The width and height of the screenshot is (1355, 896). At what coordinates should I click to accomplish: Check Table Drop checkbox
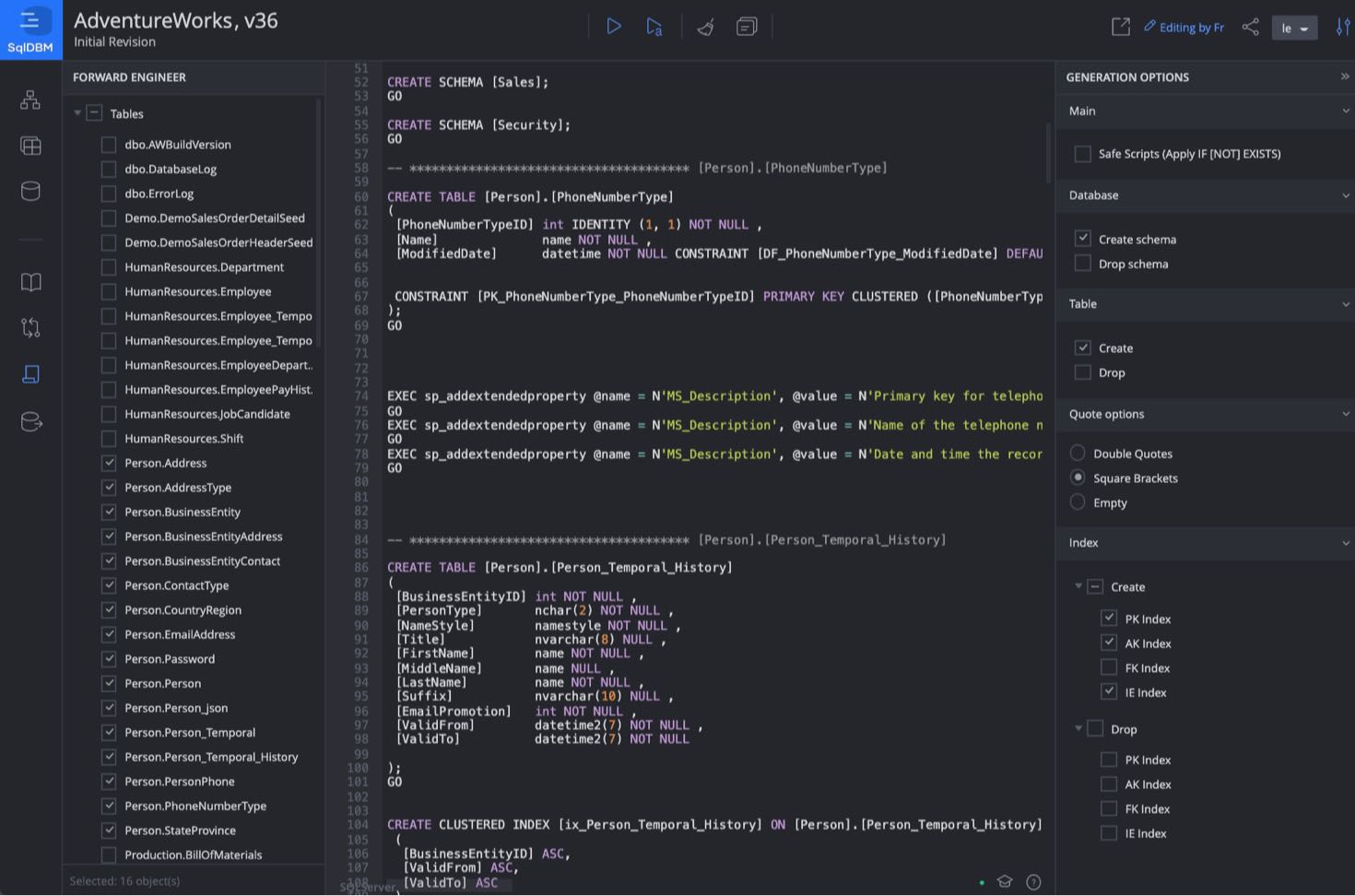tap(1083, 372)
